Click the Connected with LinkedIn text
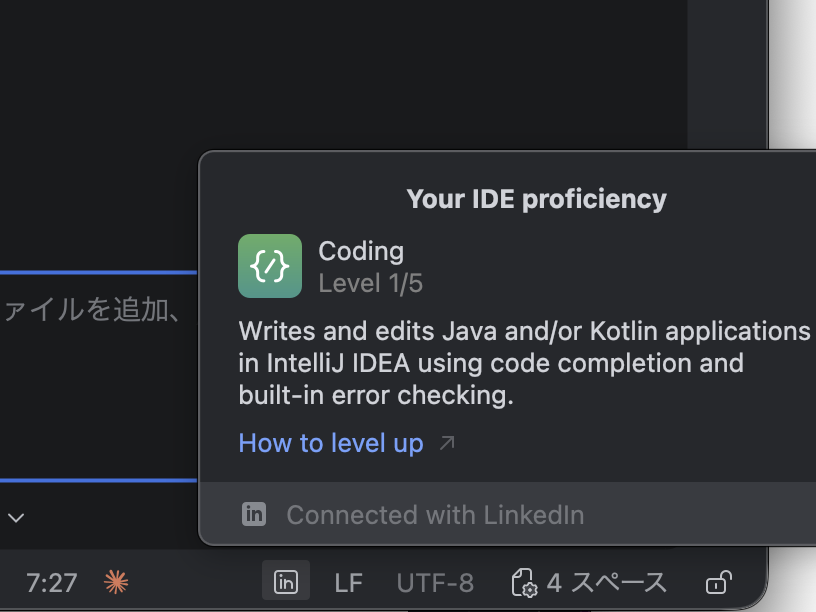 435,515
